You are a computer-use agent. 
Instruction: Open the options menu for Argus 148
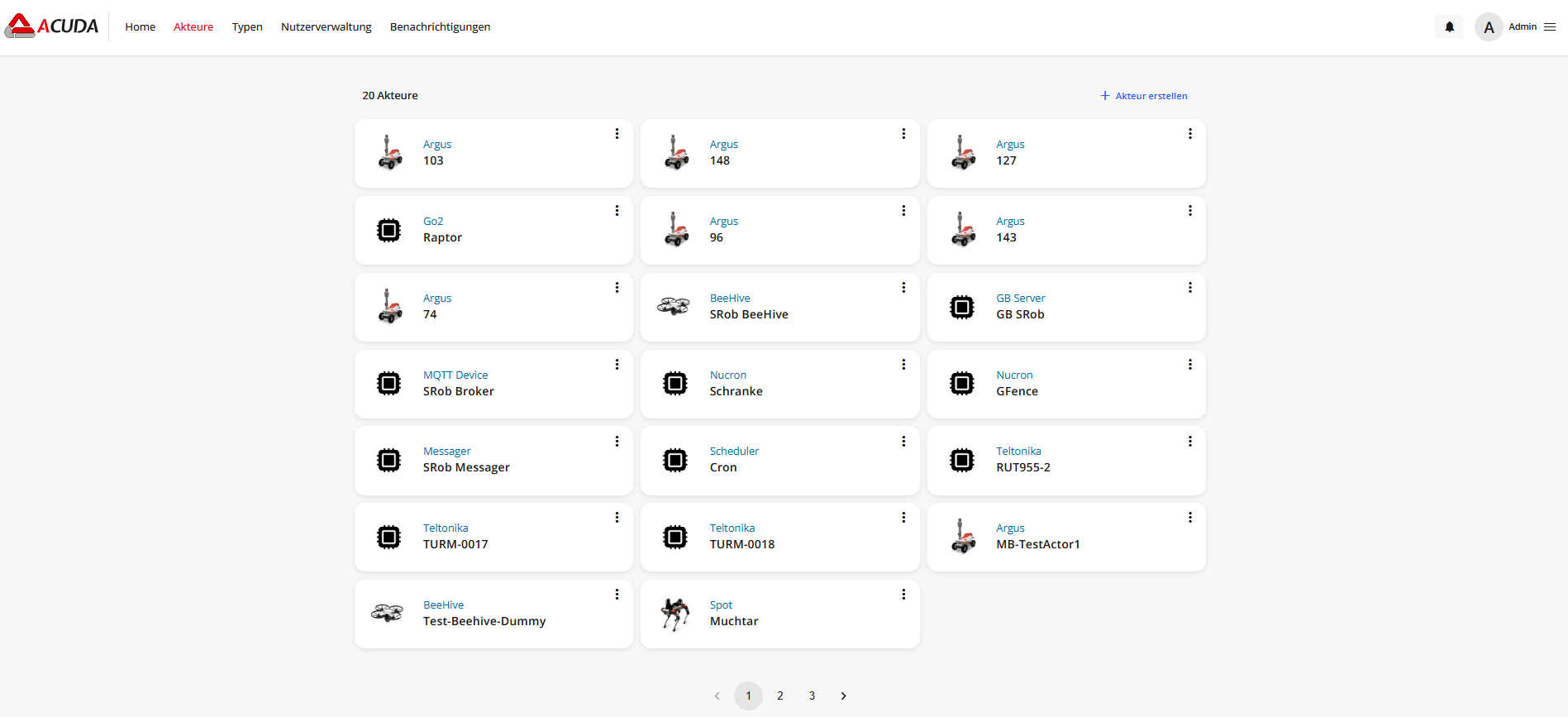tap(903, 134)
